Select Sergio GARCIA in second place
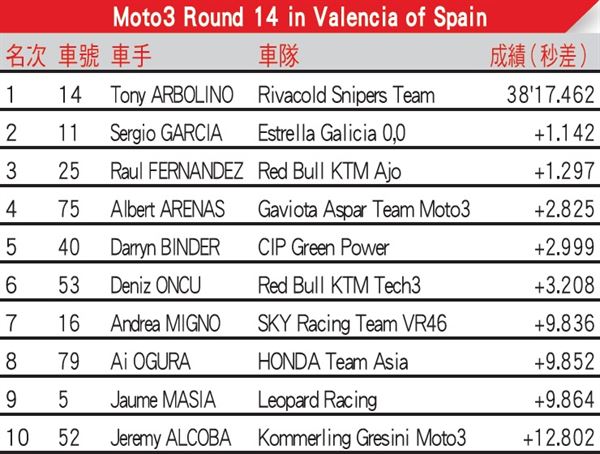Viewport: 600px width, 454px height. click(x=166, y=133)
